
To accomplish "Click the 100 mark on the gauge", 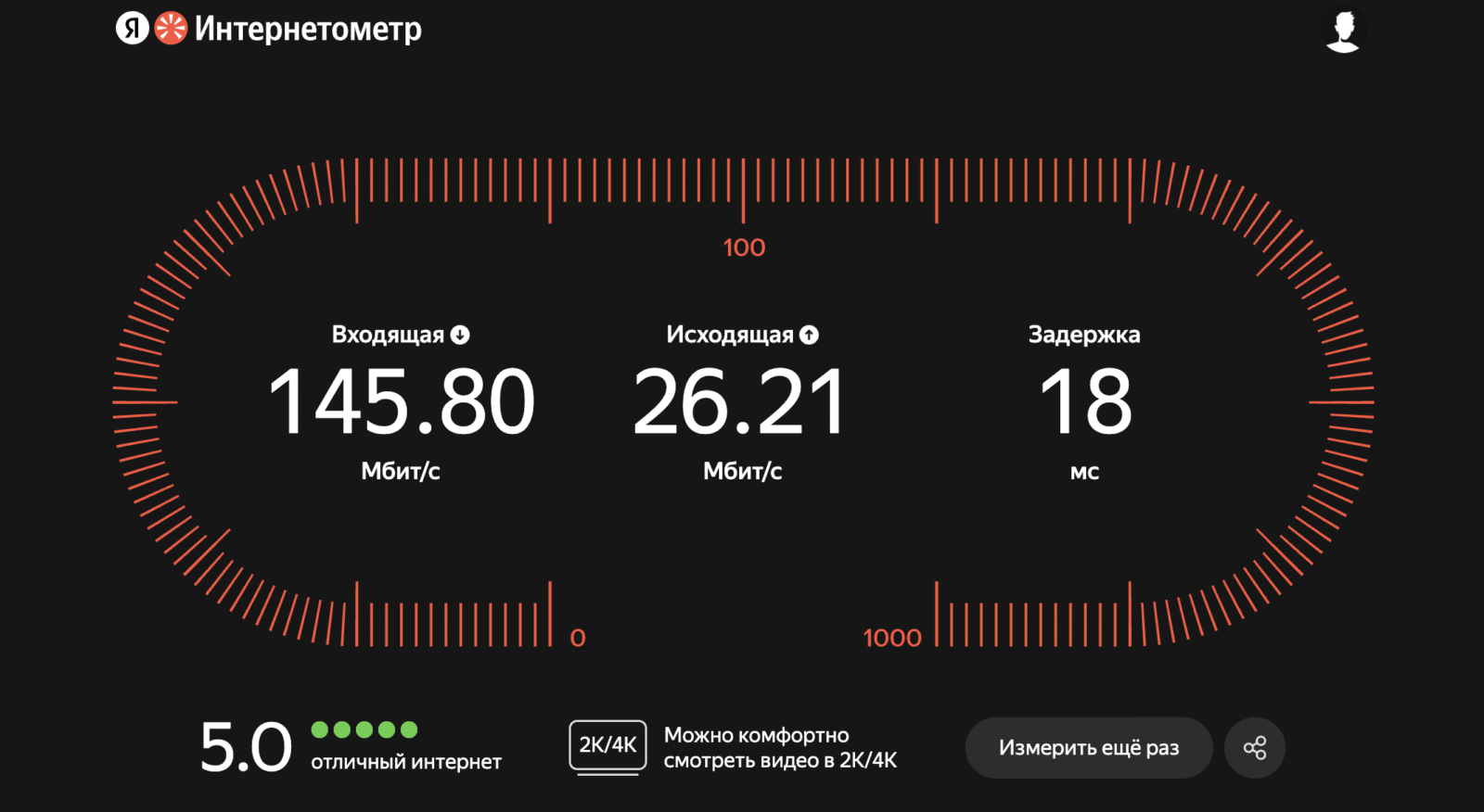I will point(744,247).
